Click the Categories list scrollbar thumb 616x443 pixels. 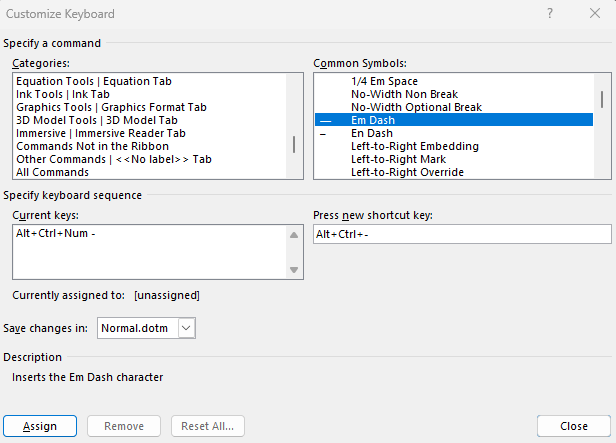(x=294, y=145)
